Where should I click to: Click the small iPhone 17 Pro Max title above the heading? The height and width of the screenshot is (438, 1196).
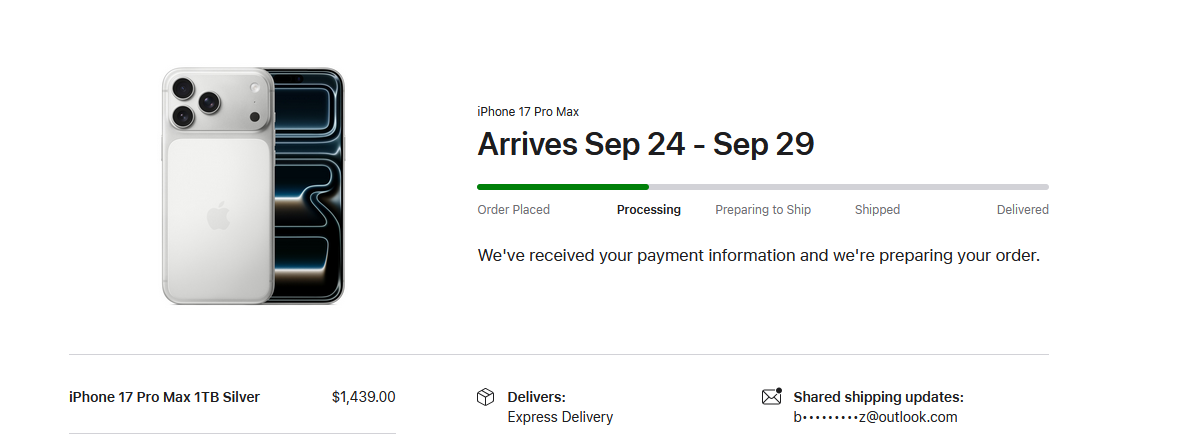coord(528,112)
